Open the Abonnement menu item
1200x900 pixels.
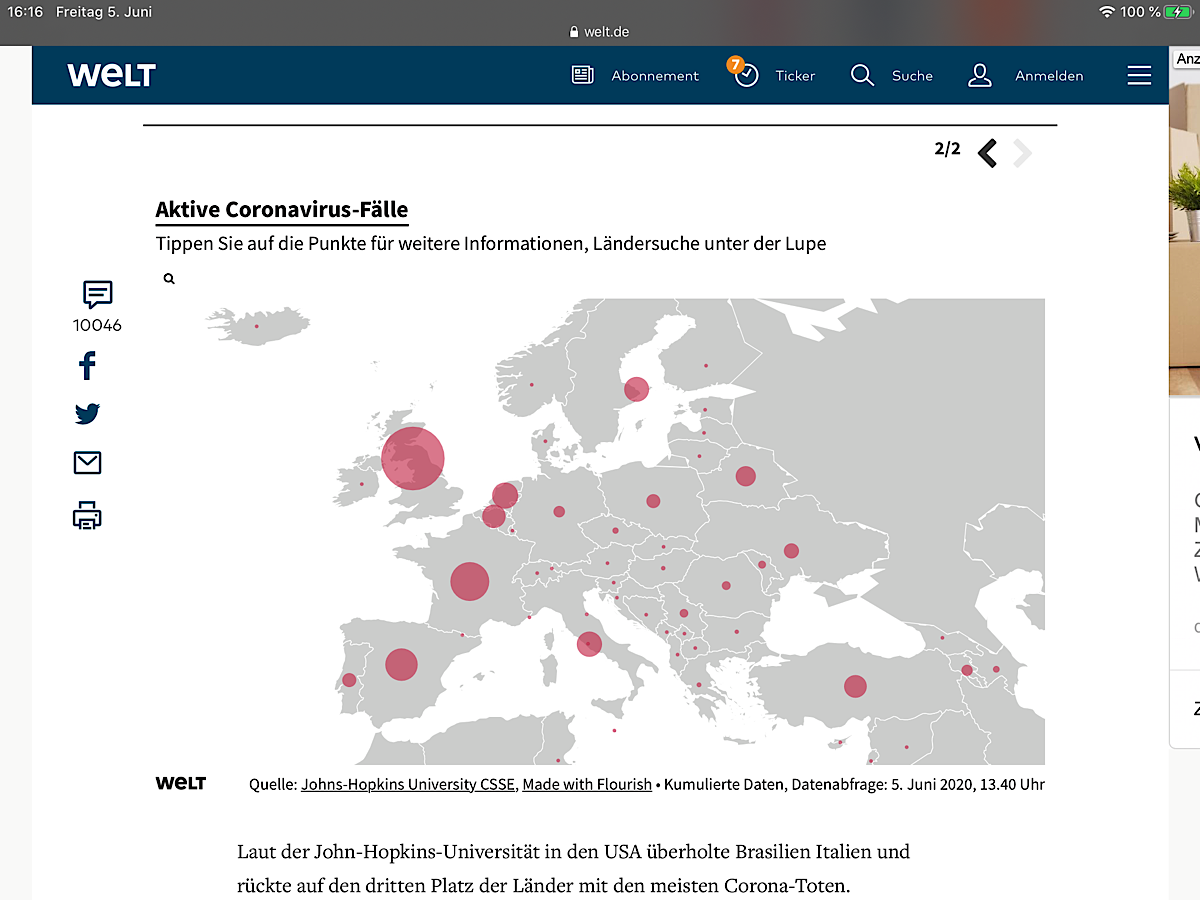click(635, 76)
